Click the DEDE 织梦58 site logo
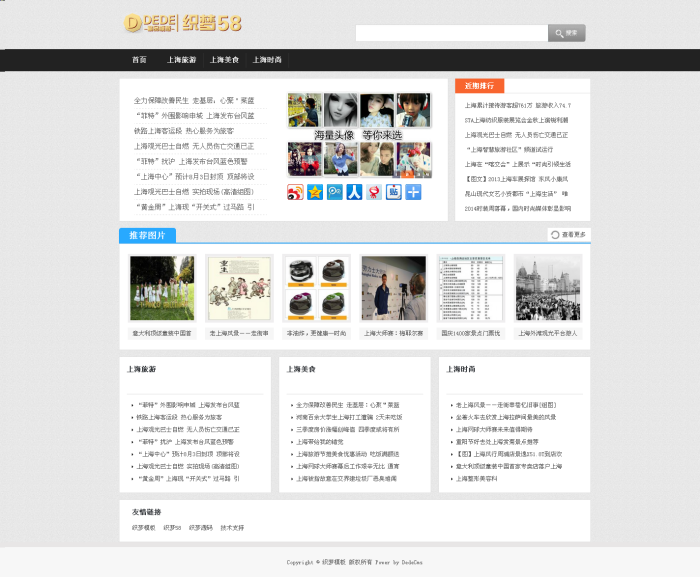This screenshot has height=577, width=700. tap(182, 23)
